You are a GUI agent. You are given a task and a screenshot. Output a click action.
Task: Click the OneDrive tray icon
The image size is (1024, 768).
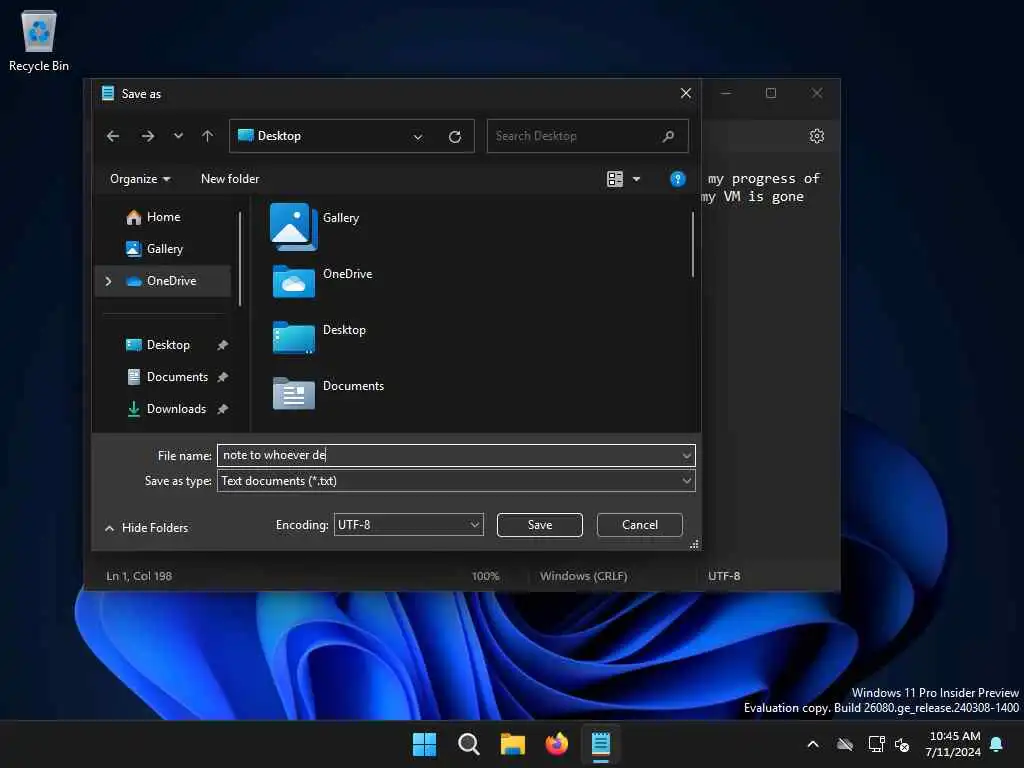(x=845, y=744)
